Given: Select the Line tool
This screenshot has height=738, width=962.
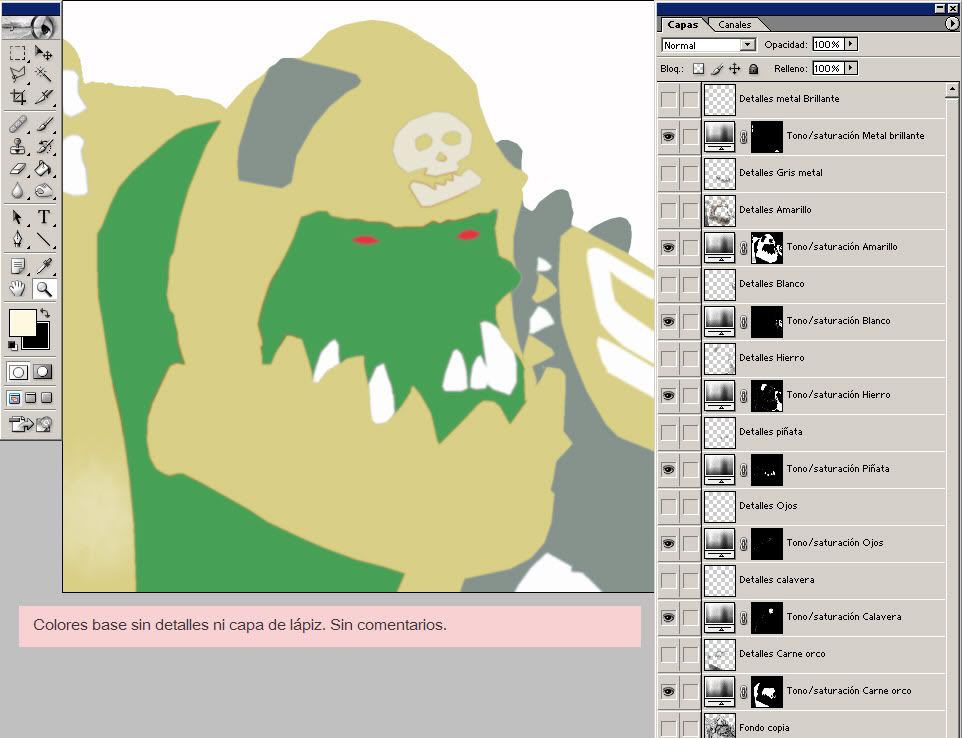Looking at the screenshot, I should (44, 239).
